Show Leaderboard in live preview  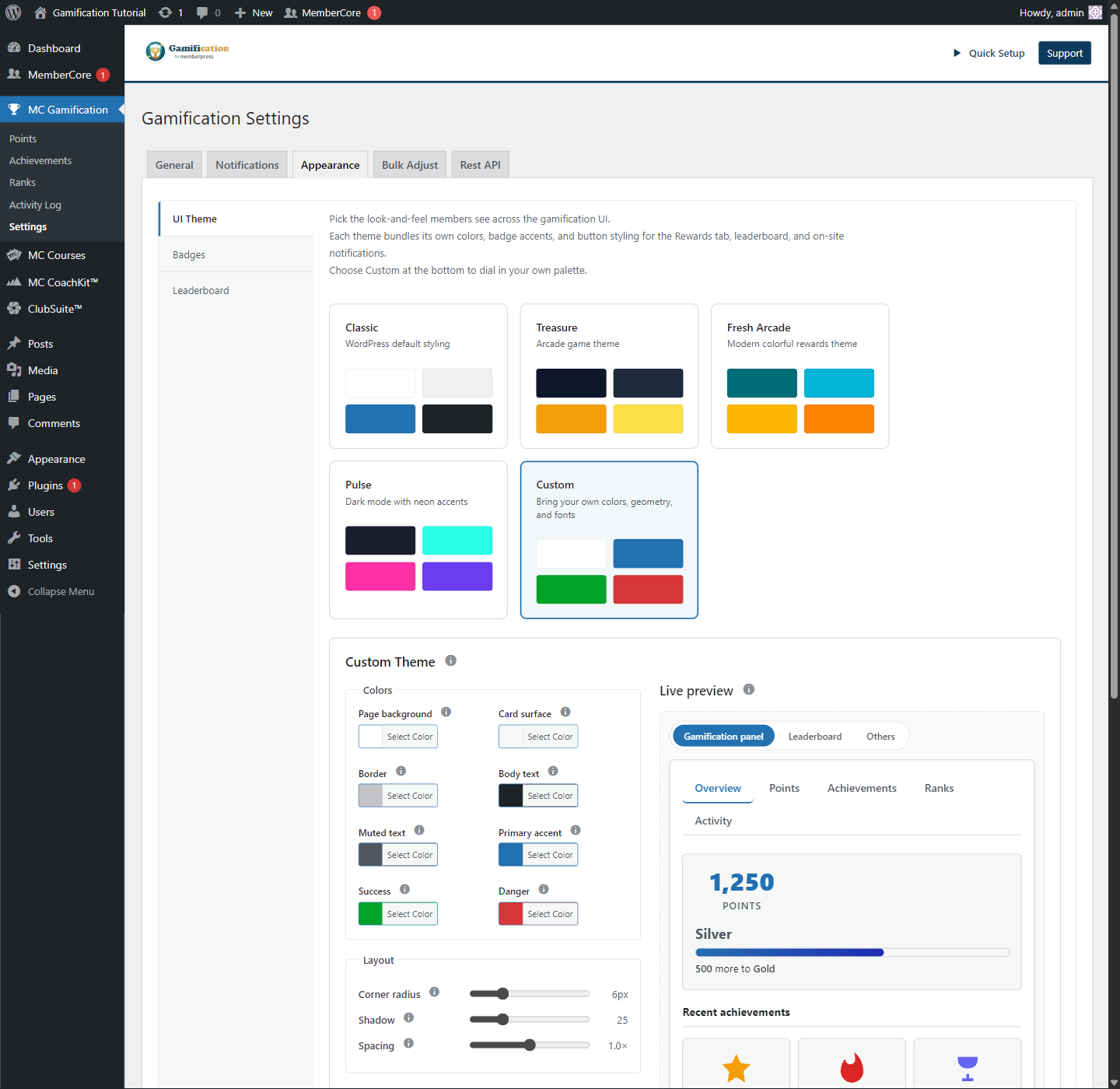[x=815, y=736]
